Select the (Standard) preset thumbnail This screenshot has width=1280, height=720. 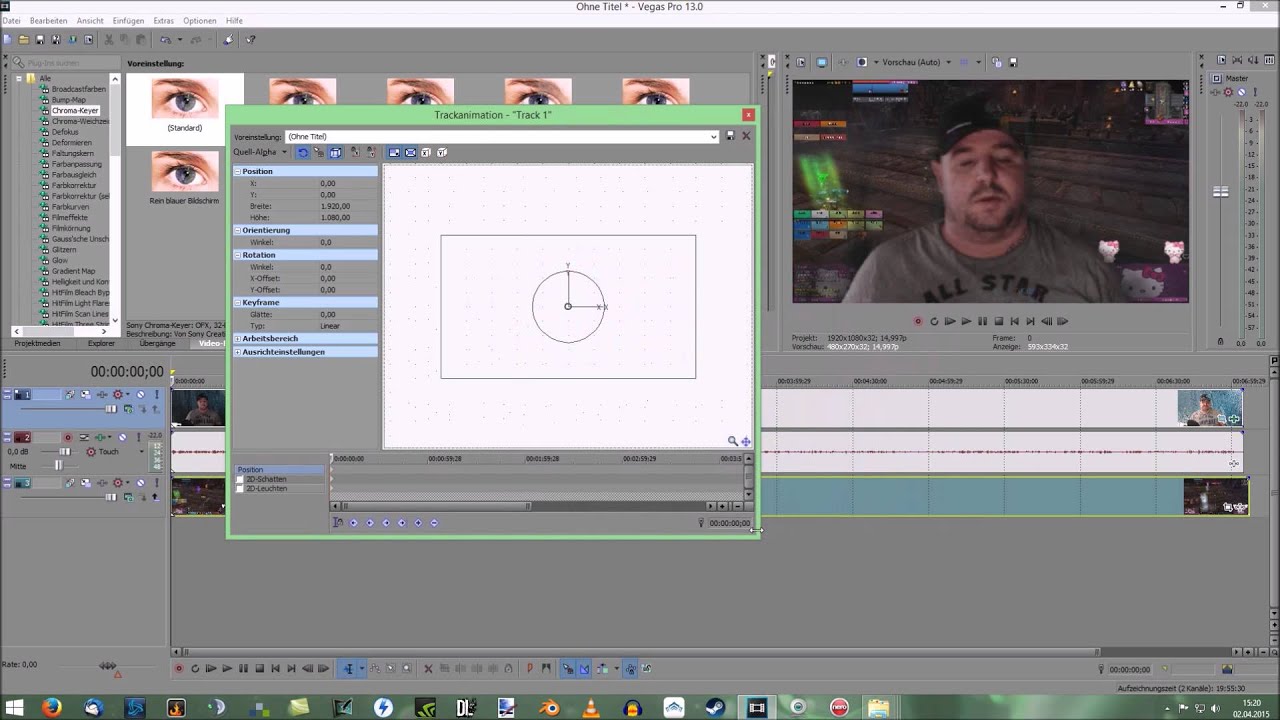coord(185,100)
